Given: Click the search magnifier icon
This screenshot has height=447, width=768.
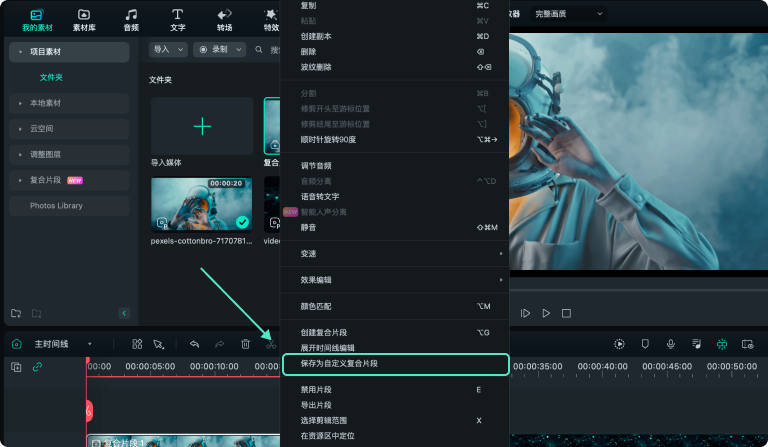Looking at the screenshot, I should click(259, 49).
